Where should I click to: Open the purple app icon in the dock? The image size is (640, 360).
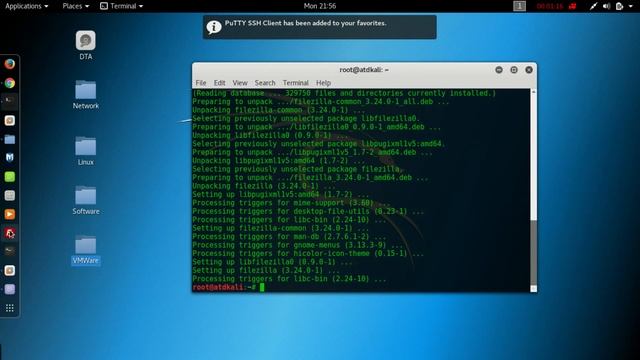pyautogui.click(x=10, y=289)
